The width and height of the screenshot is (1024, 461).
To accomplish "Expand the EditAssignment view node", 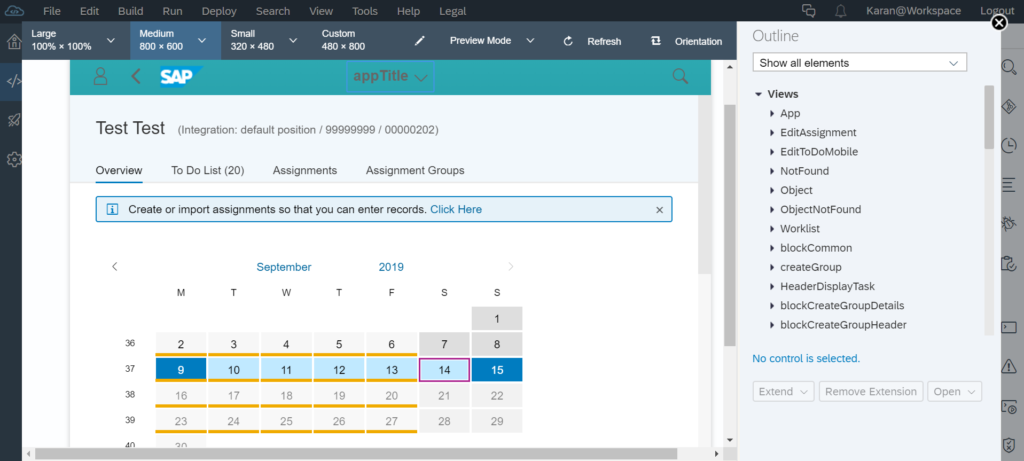I will click(x=773, y=133).
